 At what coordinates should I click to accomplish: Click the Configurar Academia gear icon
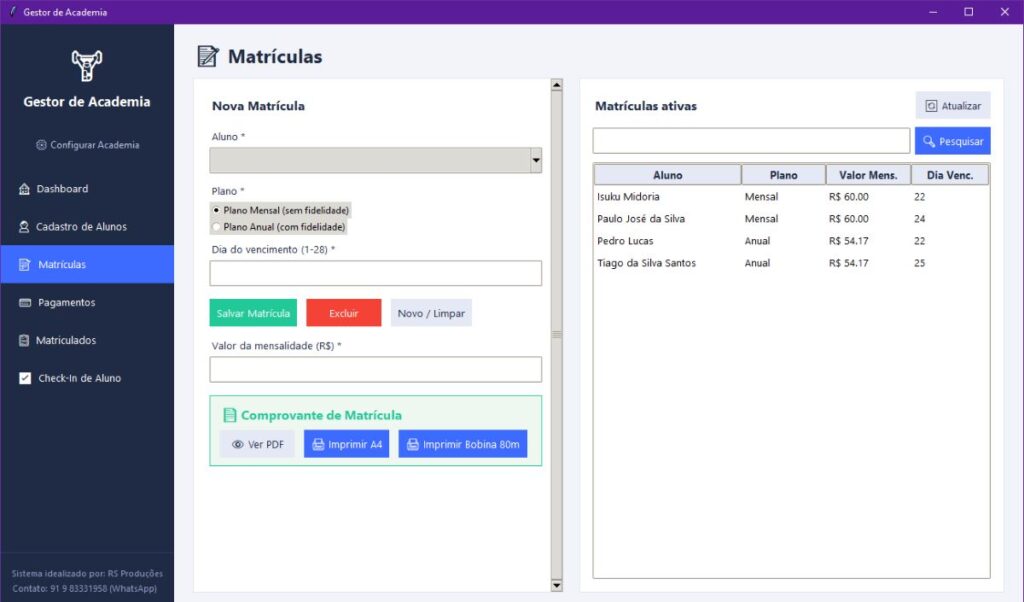41,145
